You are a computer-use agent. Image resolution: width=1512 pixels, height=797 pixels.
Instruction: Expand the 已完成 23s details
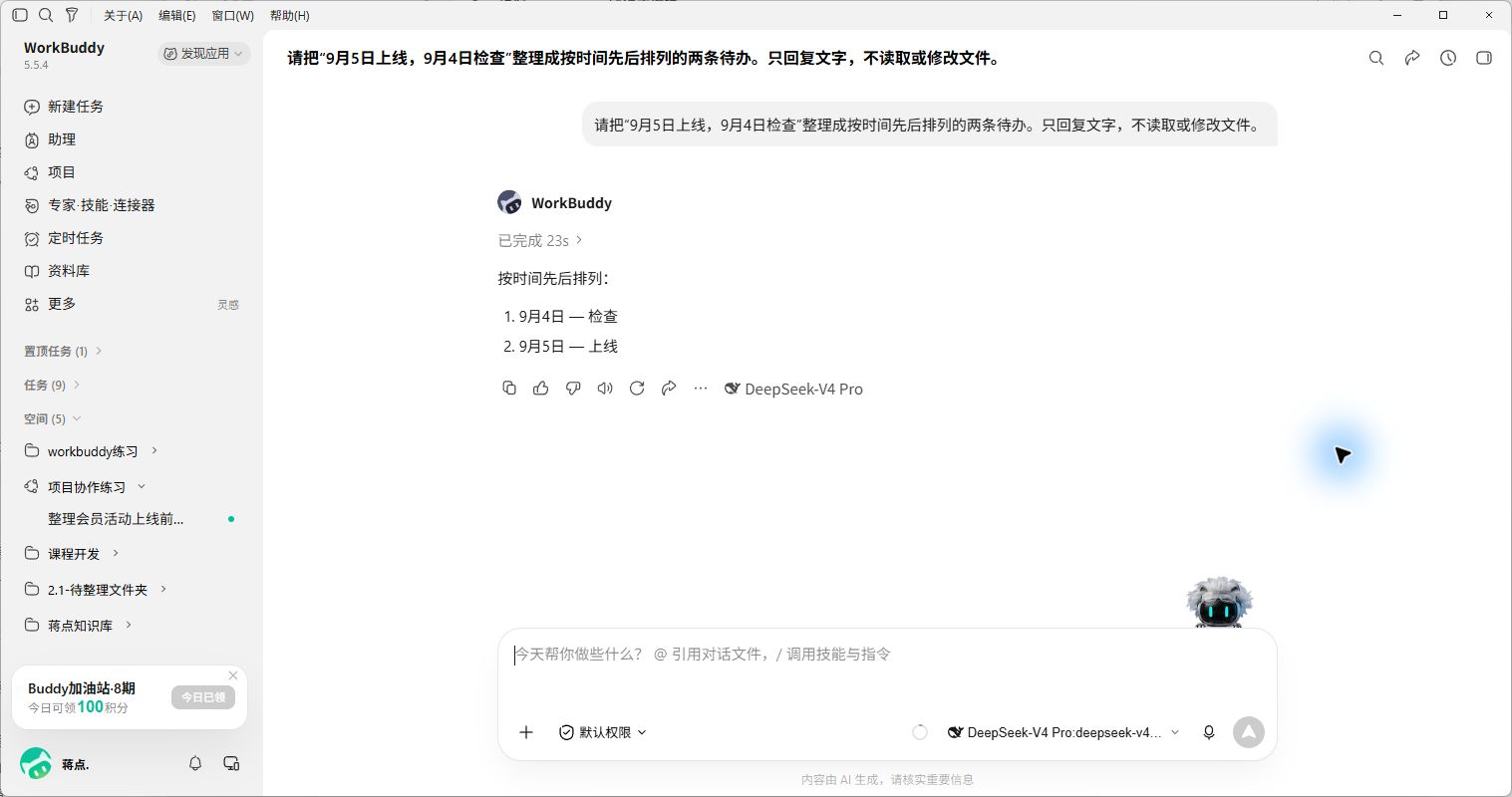(x=540, y=240)
